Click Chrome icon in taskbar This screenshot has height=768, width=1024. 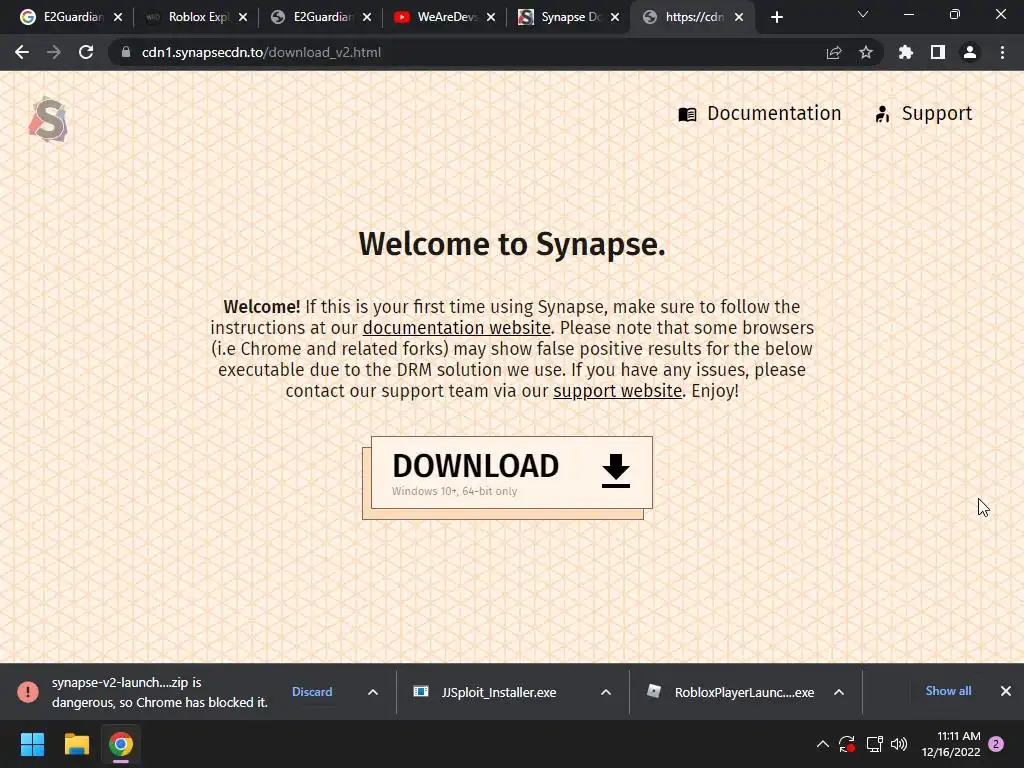(121, 744)
